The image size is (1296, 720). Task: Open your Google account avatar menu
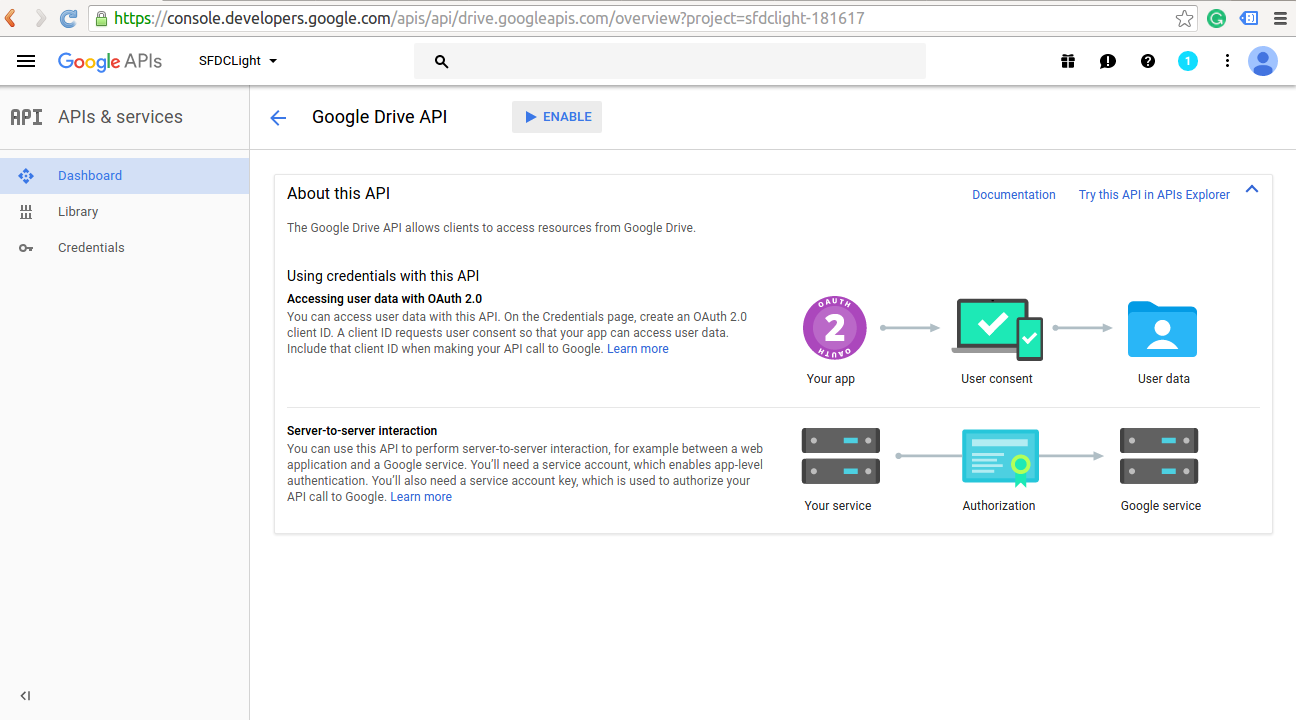(x=1263, y=61)
